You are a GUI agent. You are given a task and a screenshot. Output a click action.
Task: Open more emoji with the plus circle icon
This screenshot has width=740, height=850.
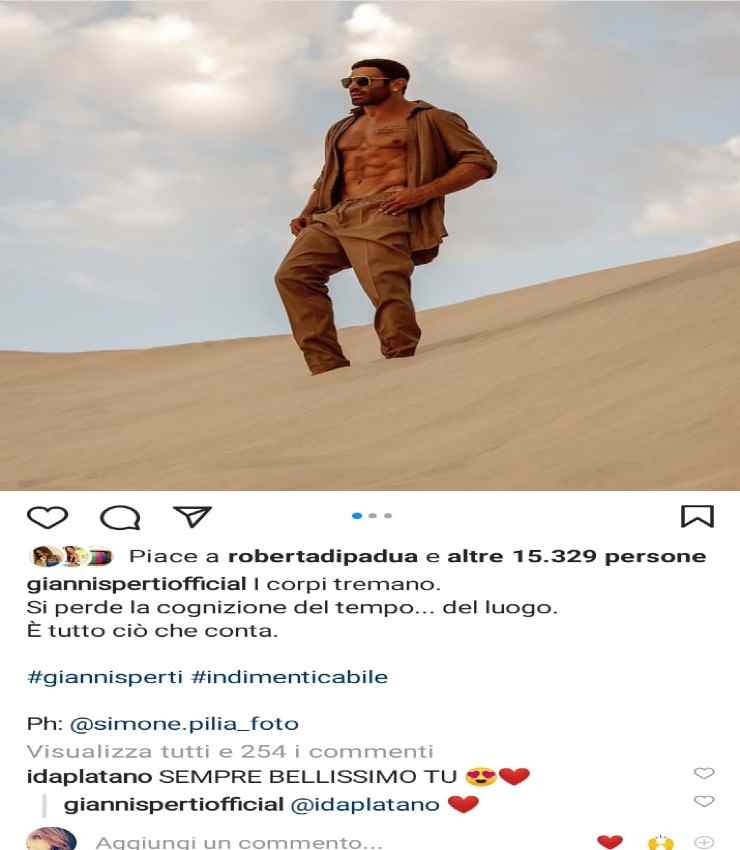(704, 842)
